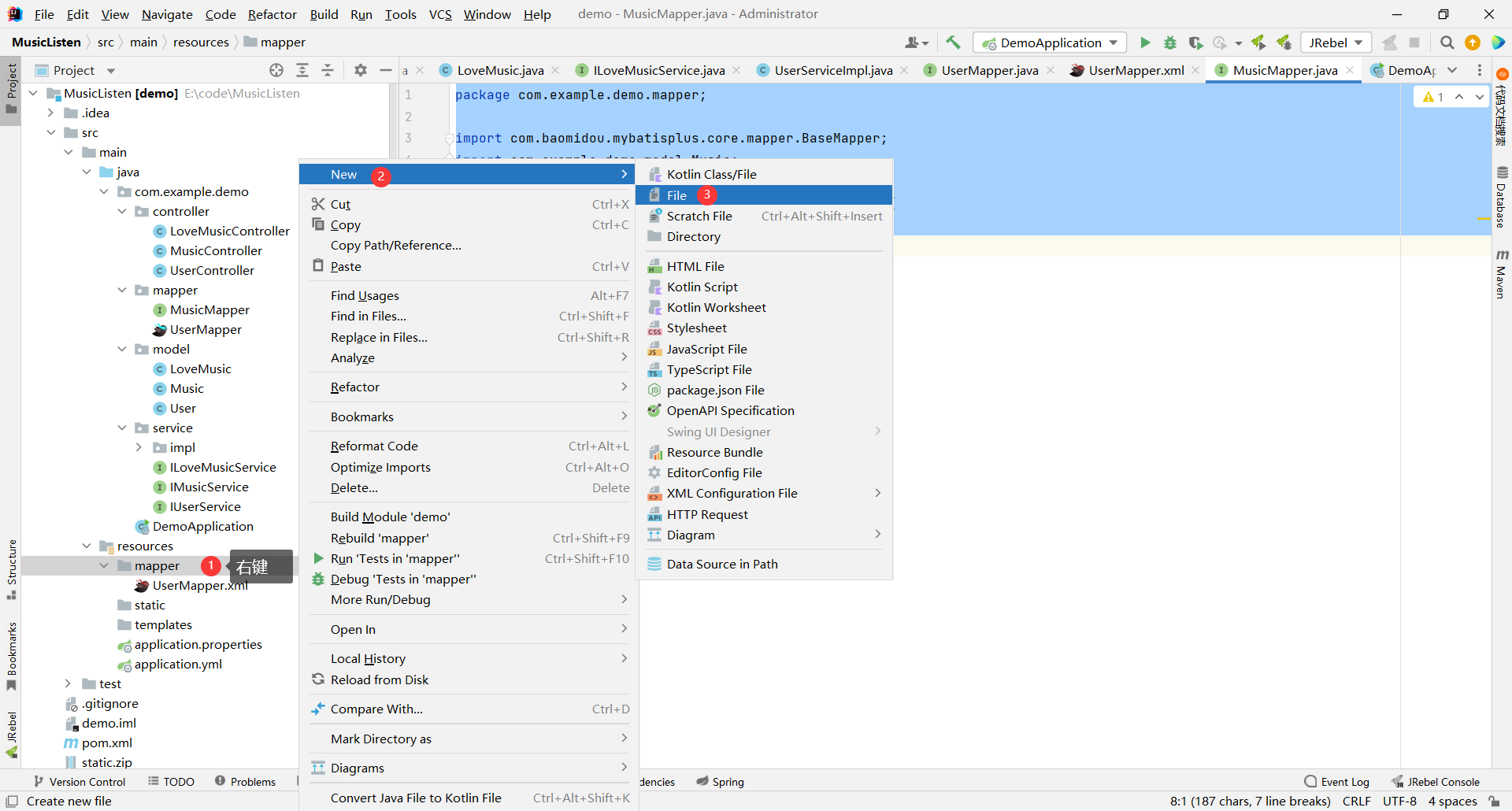Select Directory from the New submenu
This screenshot has width=1512, height=811.
tap(763, 236)
